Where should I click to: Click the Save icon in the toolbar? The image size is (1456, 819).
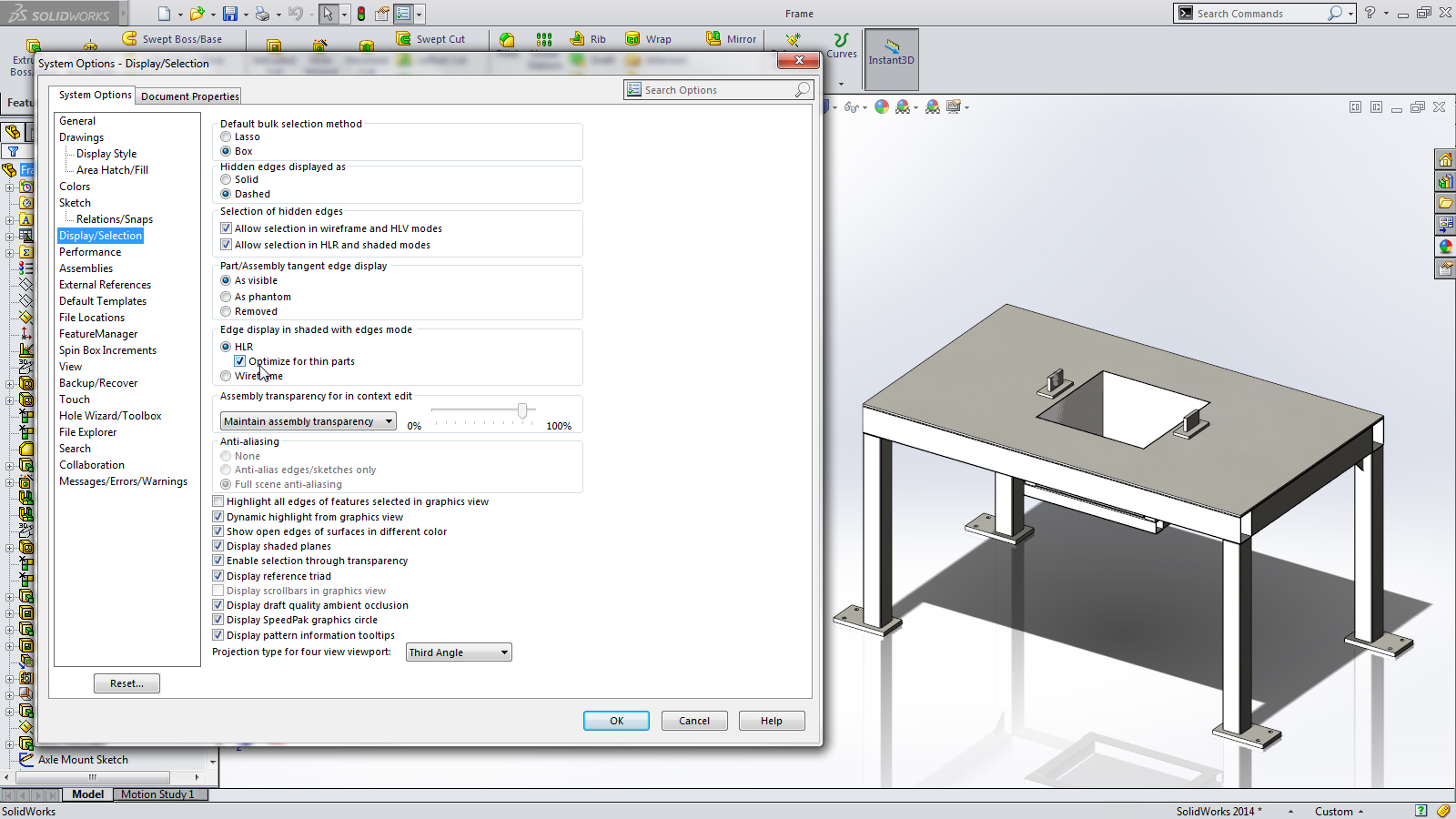(x=230, y=14)
